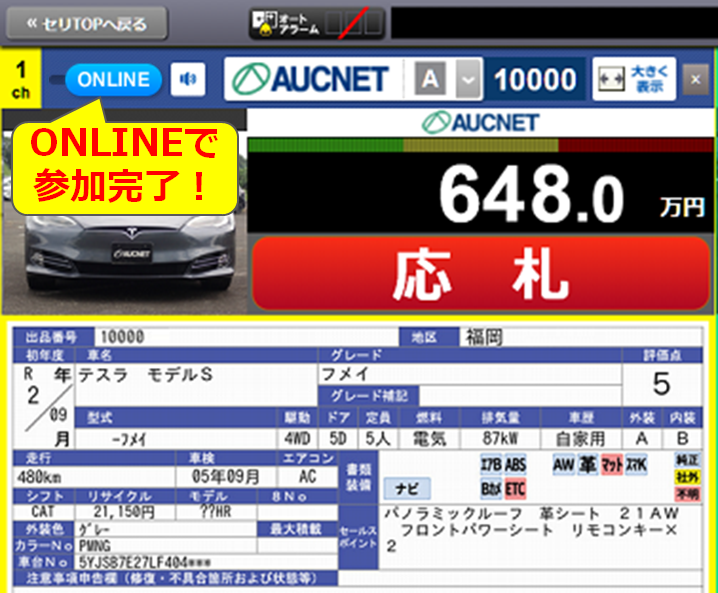Click the evaluation score 5
718x593 pixels.
(662, 384)
